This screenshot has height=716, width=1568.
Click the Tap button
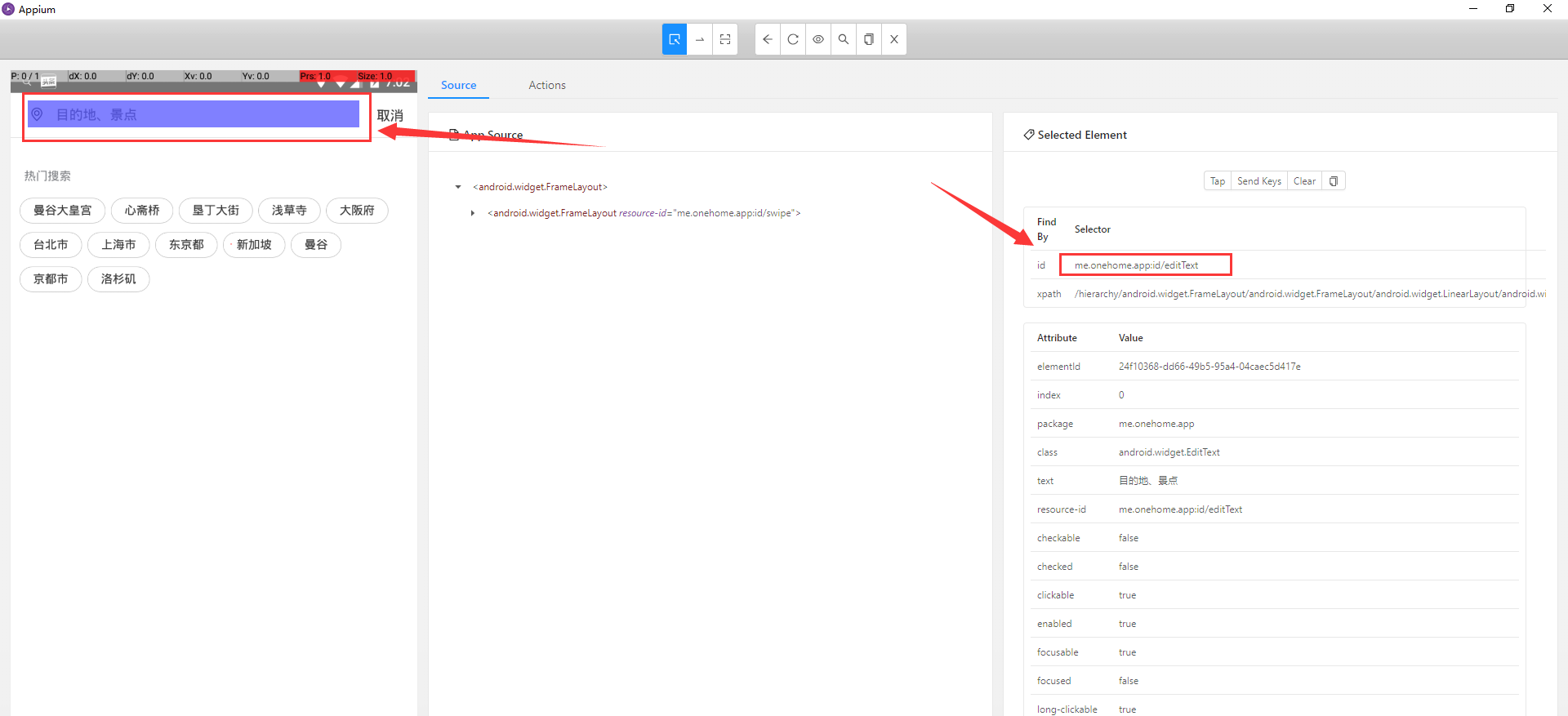[1218, 181]
